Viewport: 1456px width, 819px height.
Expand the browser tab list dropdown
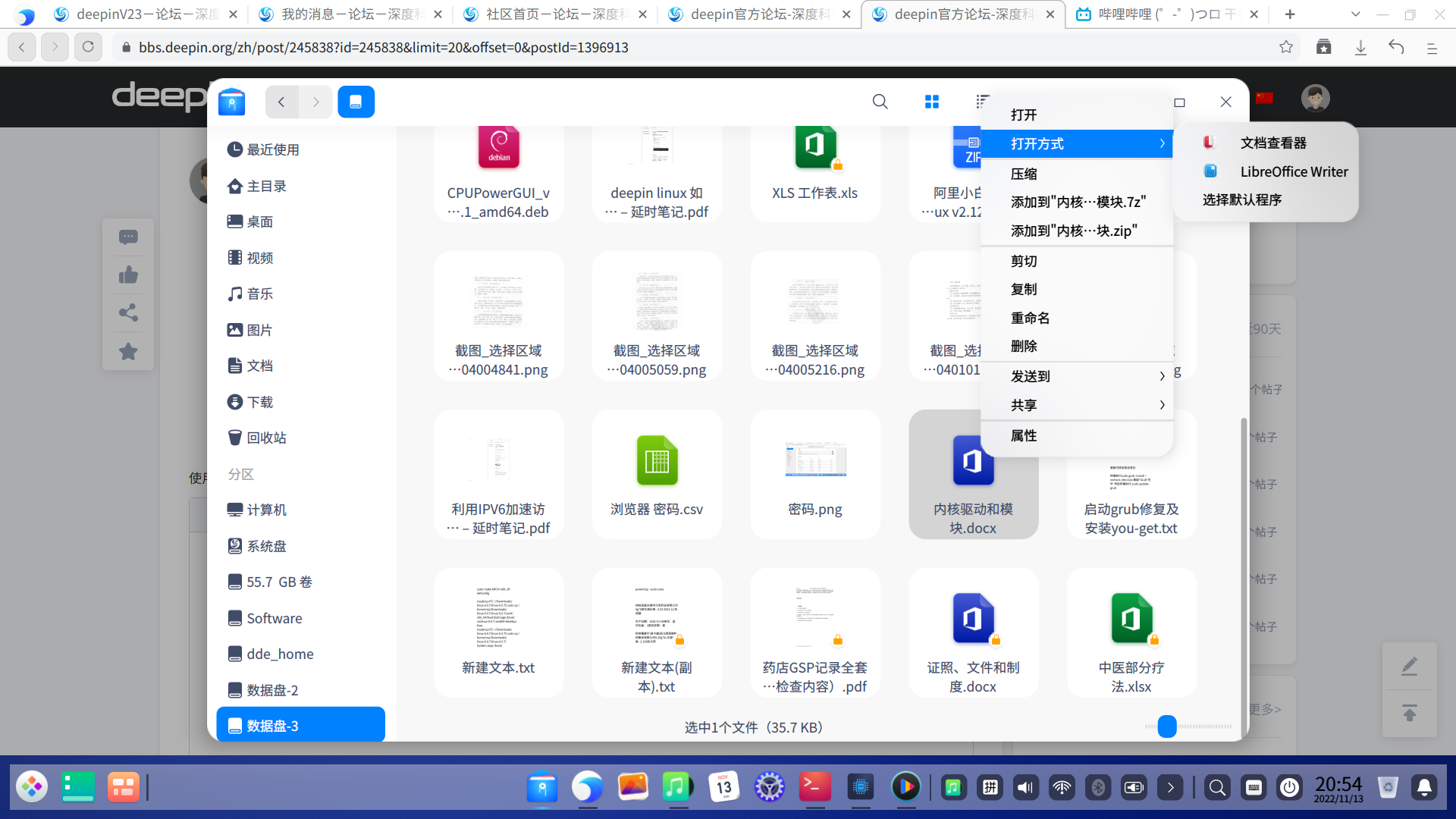(1356, 14)
